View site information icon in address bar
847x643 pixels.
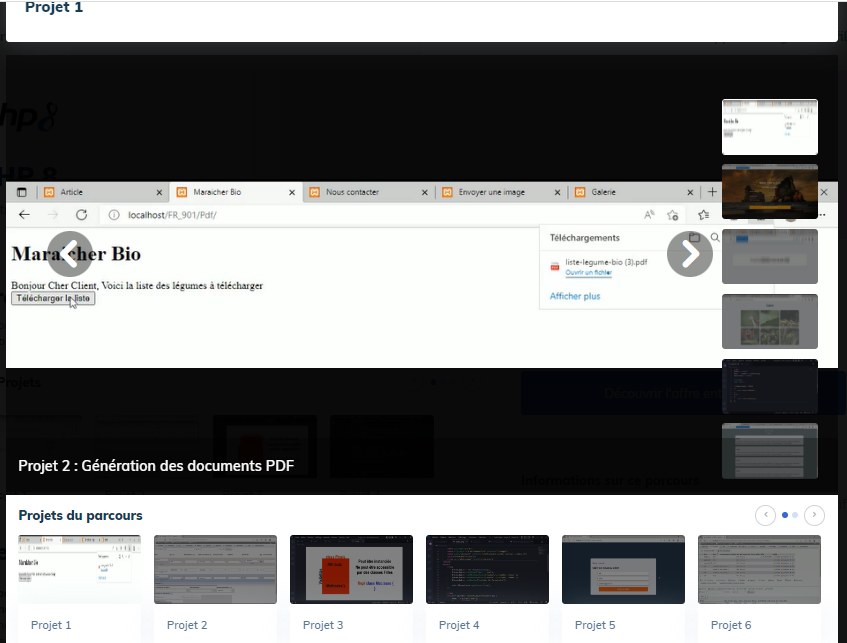[x=114, y=215]
